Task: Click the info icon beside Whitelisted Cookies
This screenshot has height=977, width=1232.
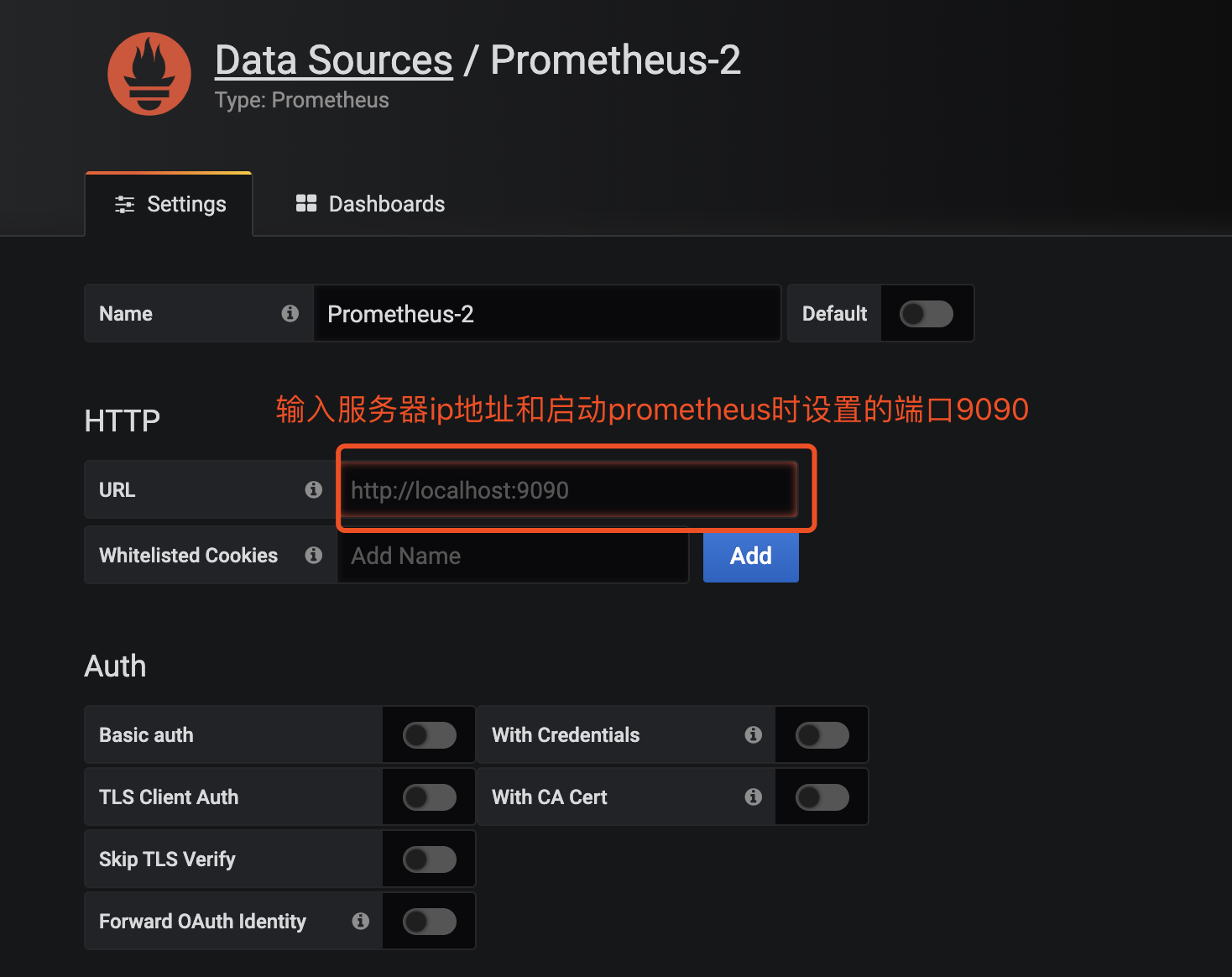Action: [314, 555]
